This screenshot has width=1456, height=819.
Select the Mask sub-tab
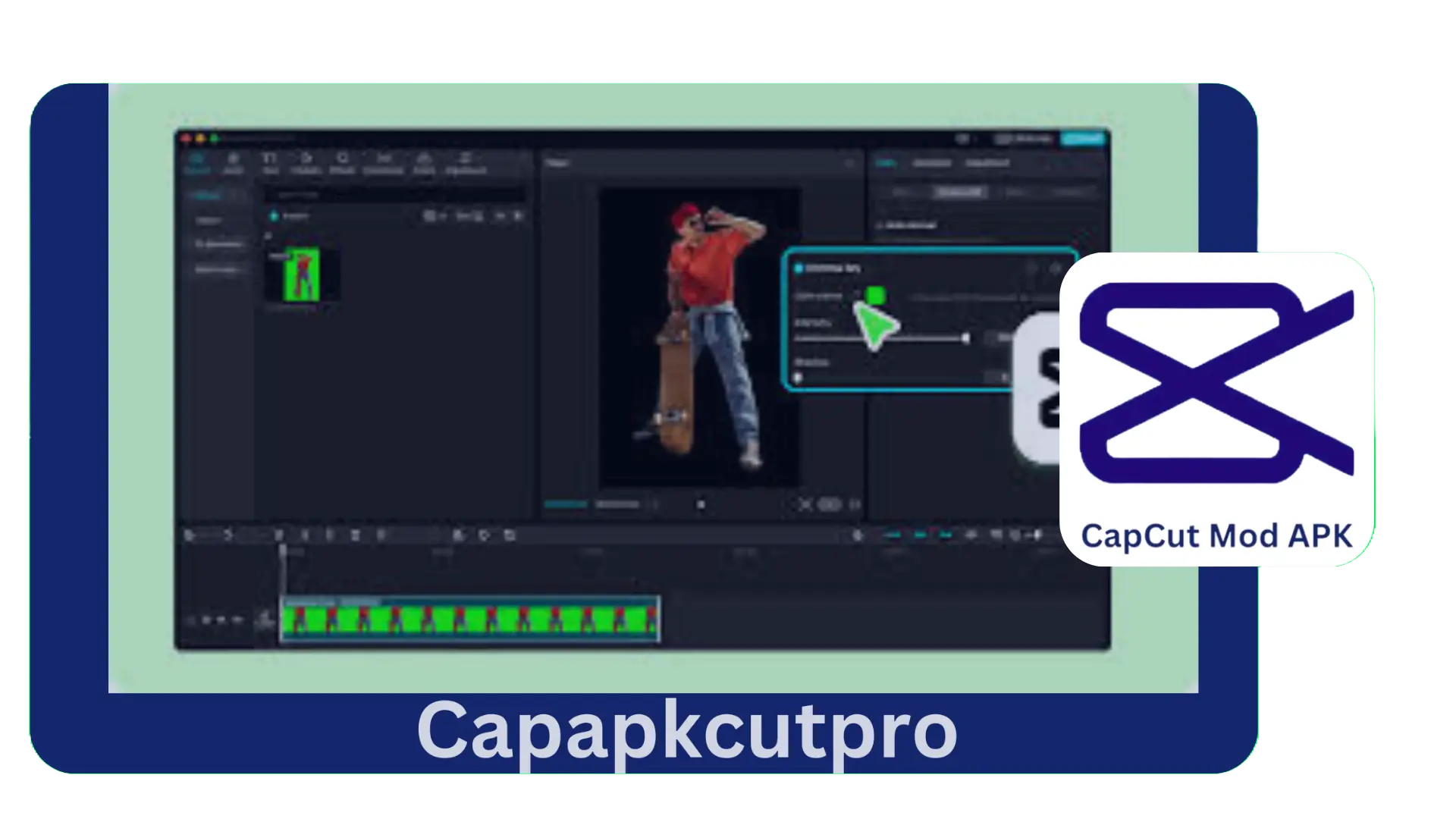1015,193
